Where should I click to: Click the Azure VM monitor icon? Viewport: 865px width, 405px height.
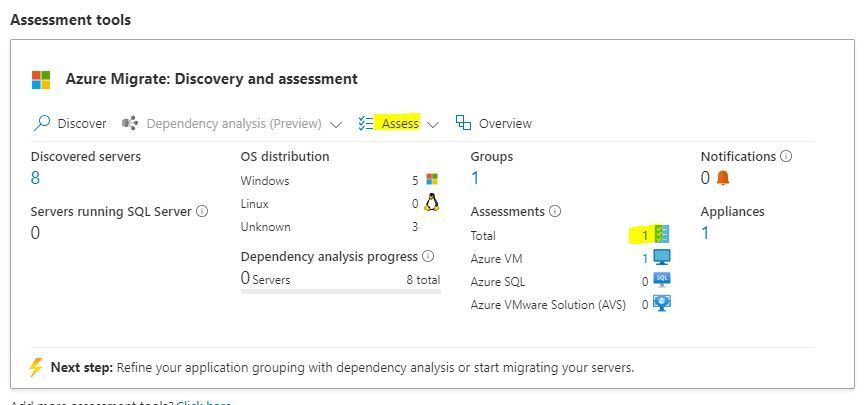point(662,257)
